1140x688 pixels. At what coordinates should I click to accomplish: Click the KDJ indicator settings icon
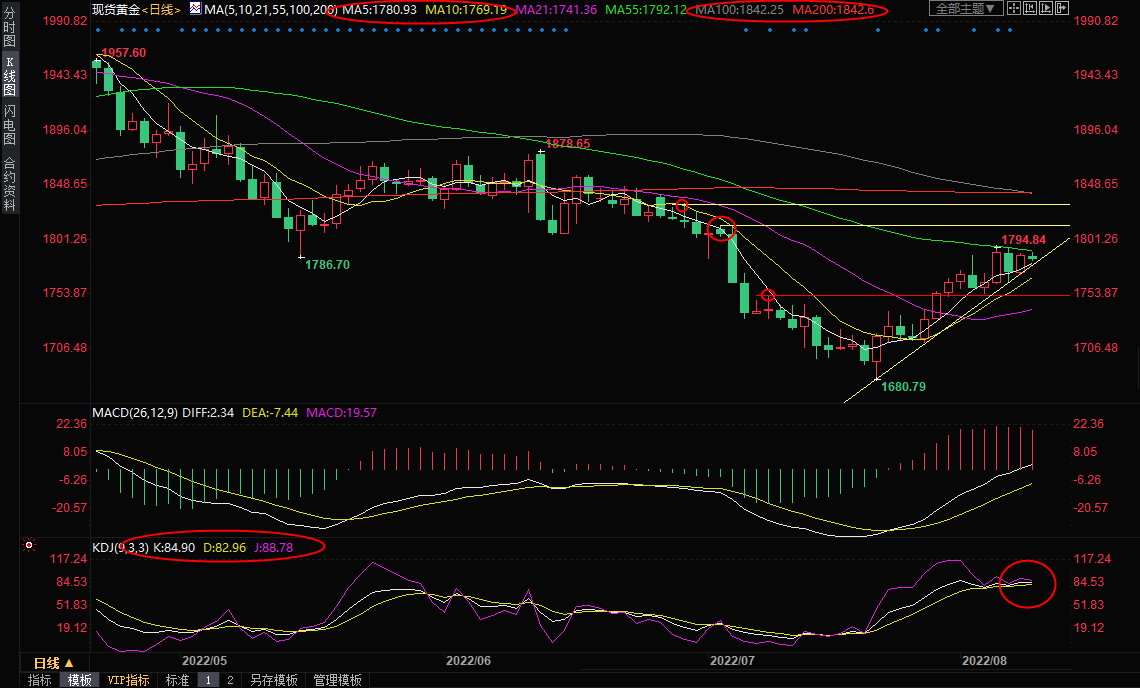tap(29, 546)
